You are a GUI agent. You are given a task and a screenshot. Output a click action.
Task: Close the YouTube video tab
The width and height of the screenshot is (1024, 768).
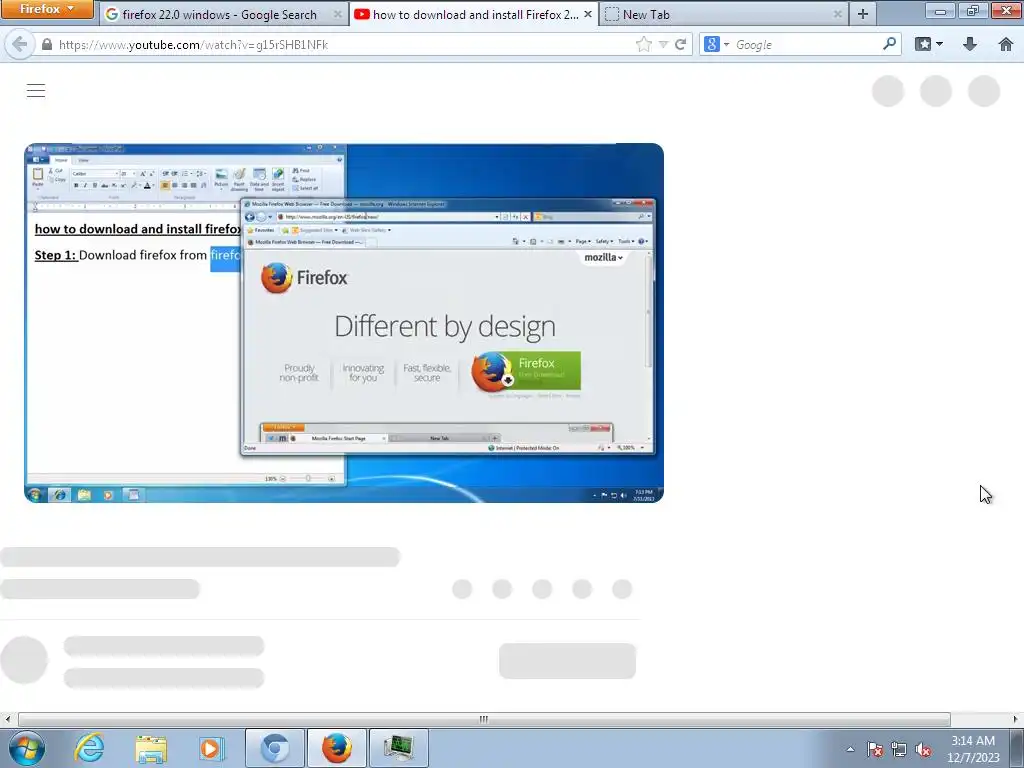click(588, 14)
